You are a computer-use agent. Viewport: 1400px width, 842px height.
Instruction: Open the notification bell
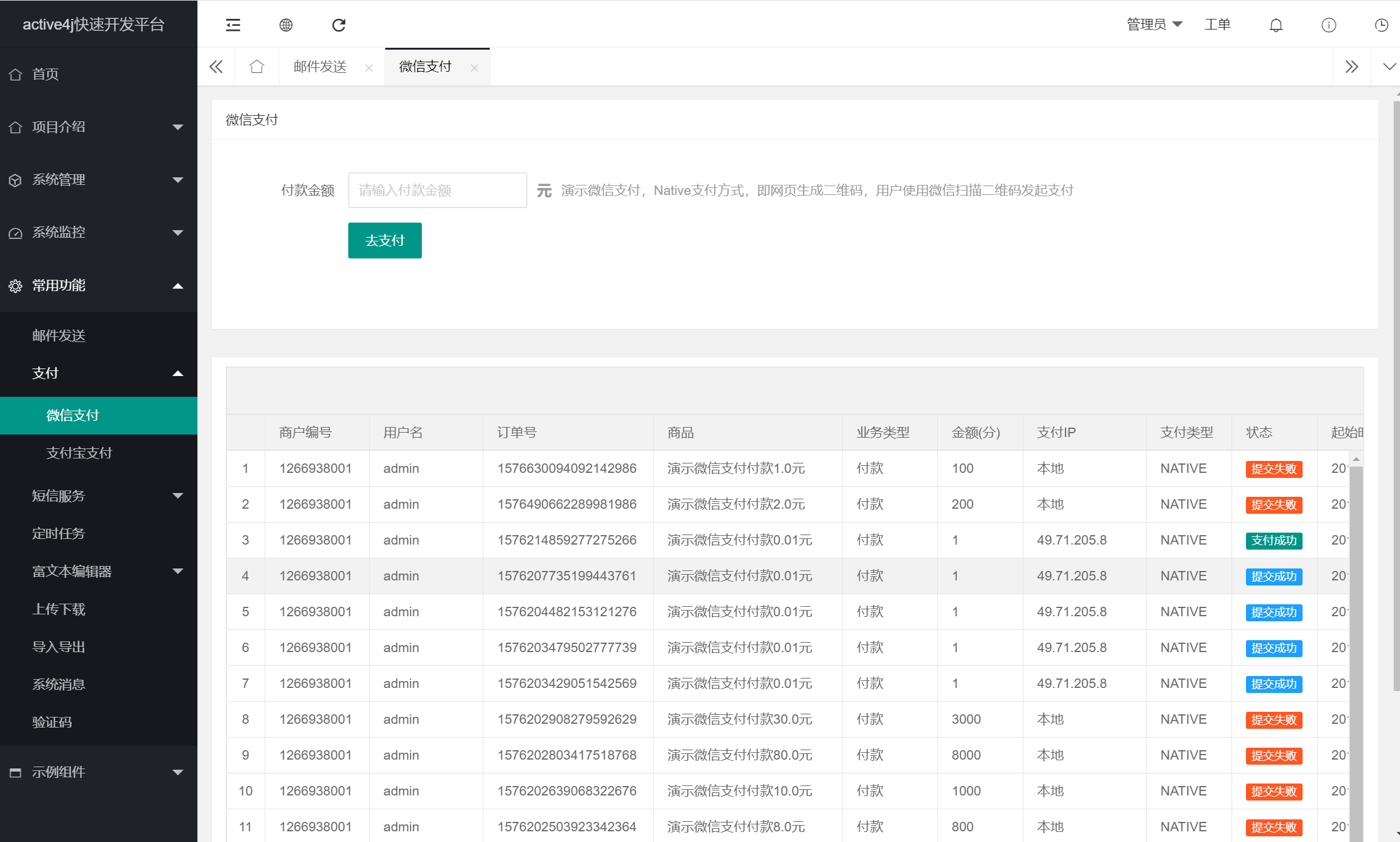1276,25
